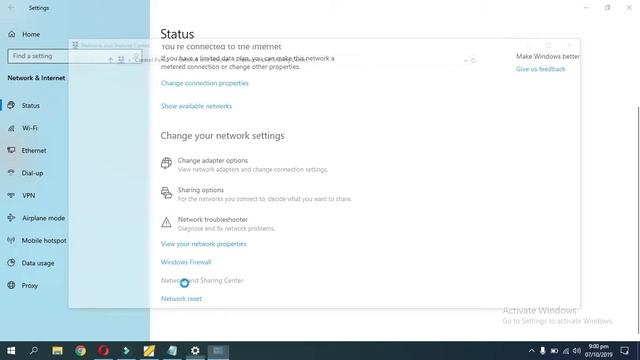The image size is (640, 360).
Task: Open the Wi-Fi settings page
Action: (x=30, y=128)
